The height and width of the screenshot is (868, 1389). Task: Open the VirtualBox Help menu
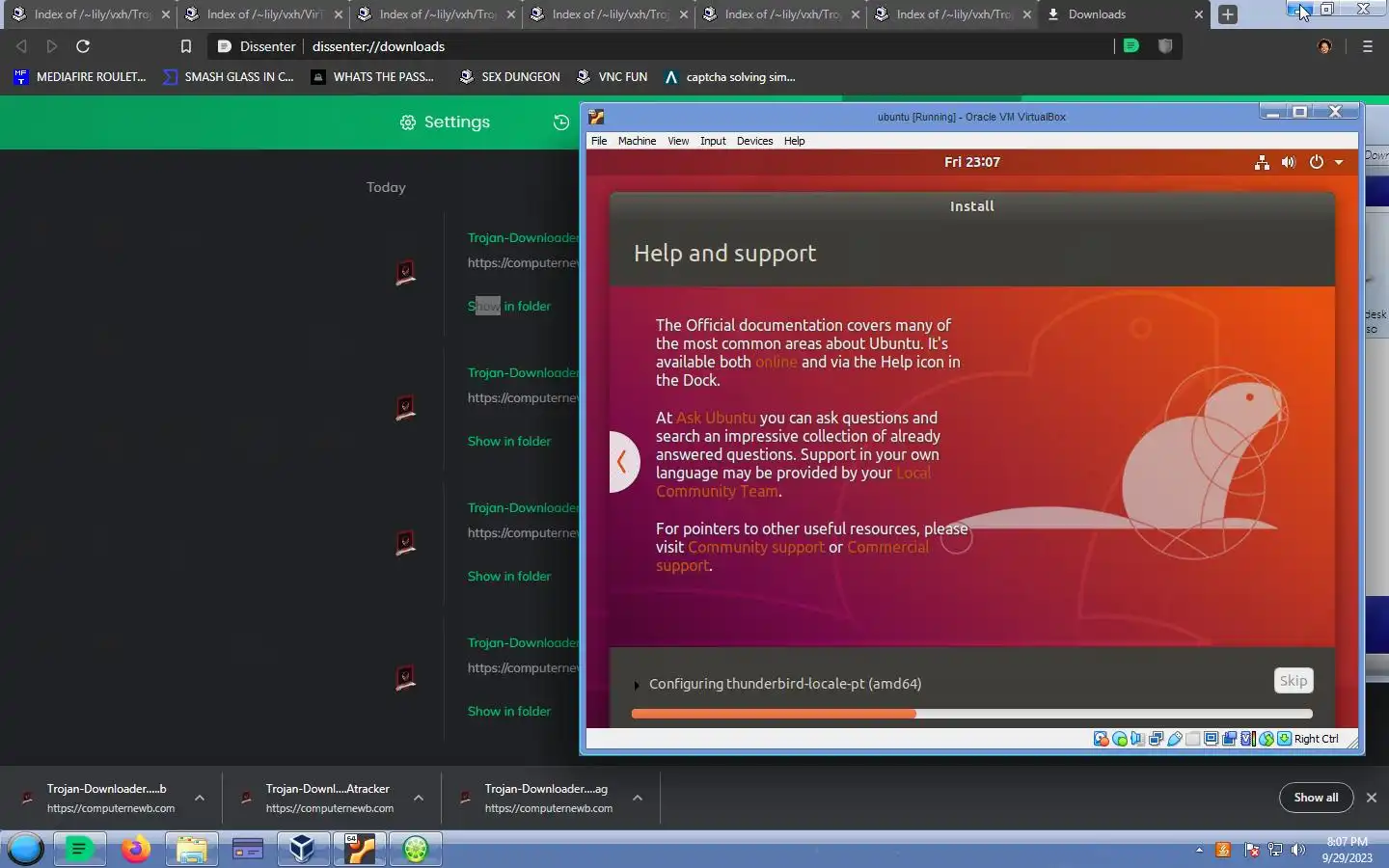tap(794, 141)
